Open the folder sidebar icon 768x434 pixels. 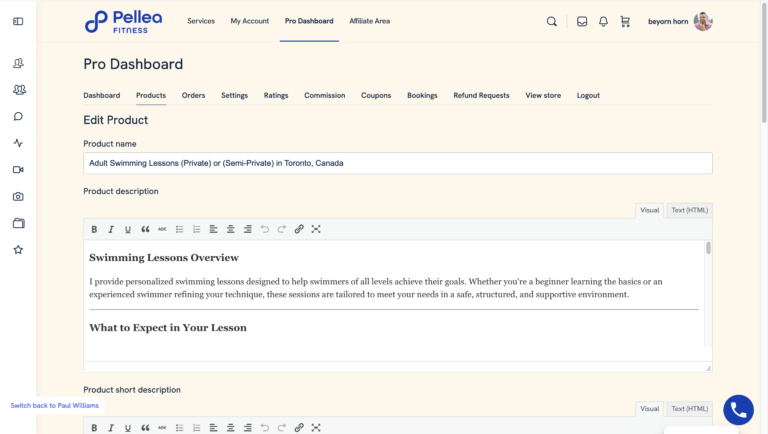coord(19,223)
